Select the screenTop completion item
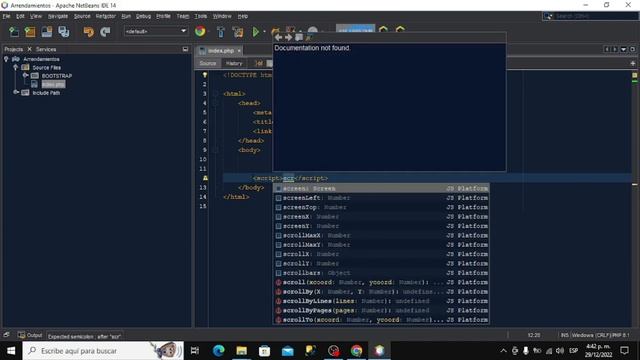Image resolution: width=640 pixels, height=360 pixels. 381,207
